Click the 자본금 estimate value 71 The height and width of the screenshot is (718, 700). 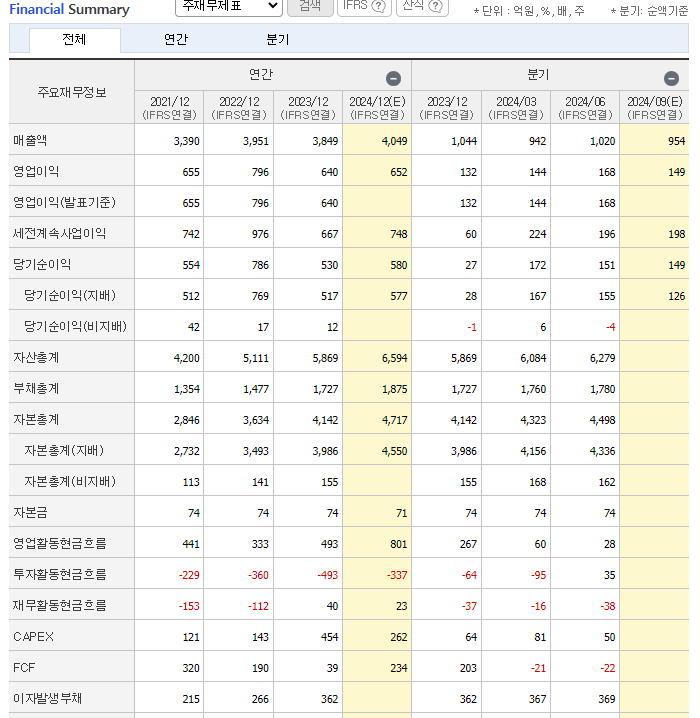402,513
